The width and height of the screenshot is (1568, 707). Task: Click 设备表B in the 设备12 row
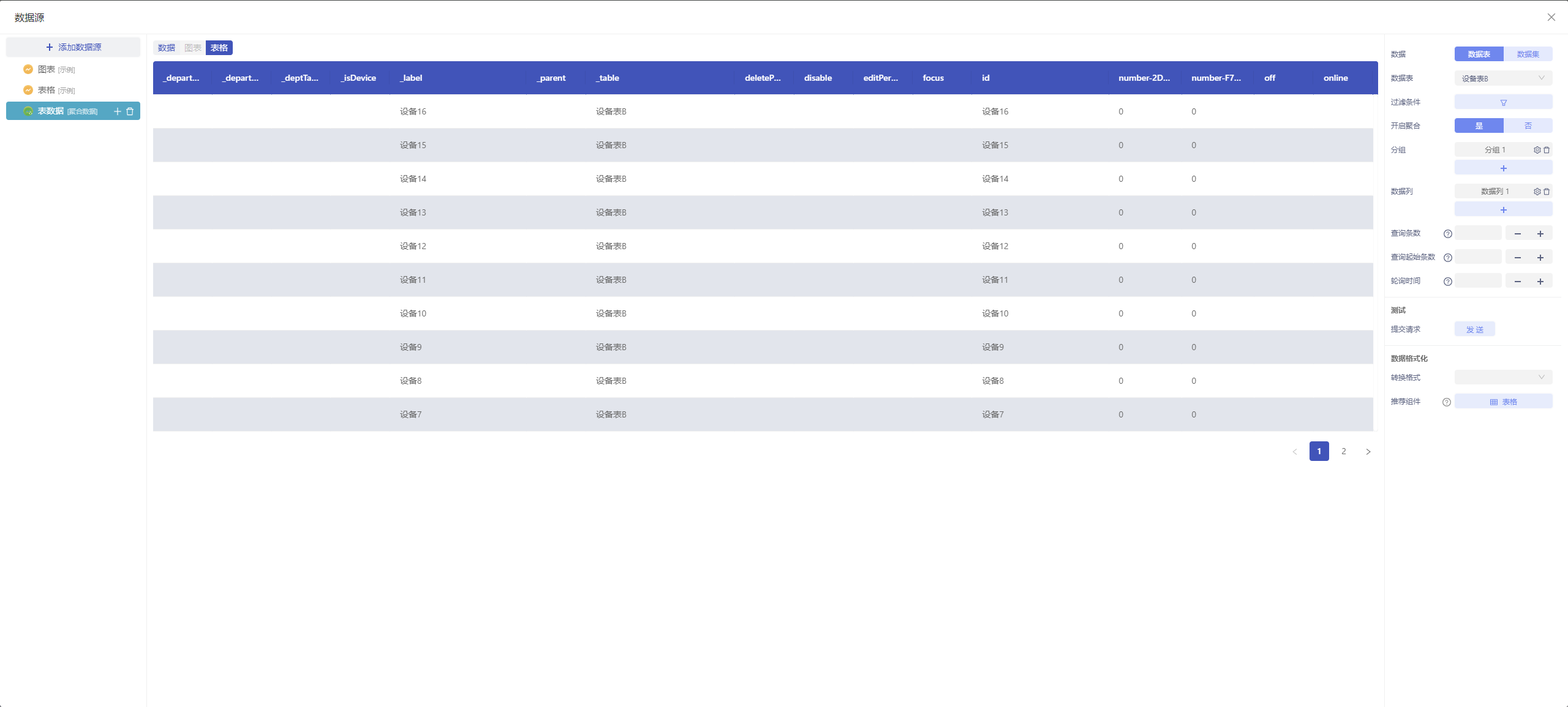(611, 246)
